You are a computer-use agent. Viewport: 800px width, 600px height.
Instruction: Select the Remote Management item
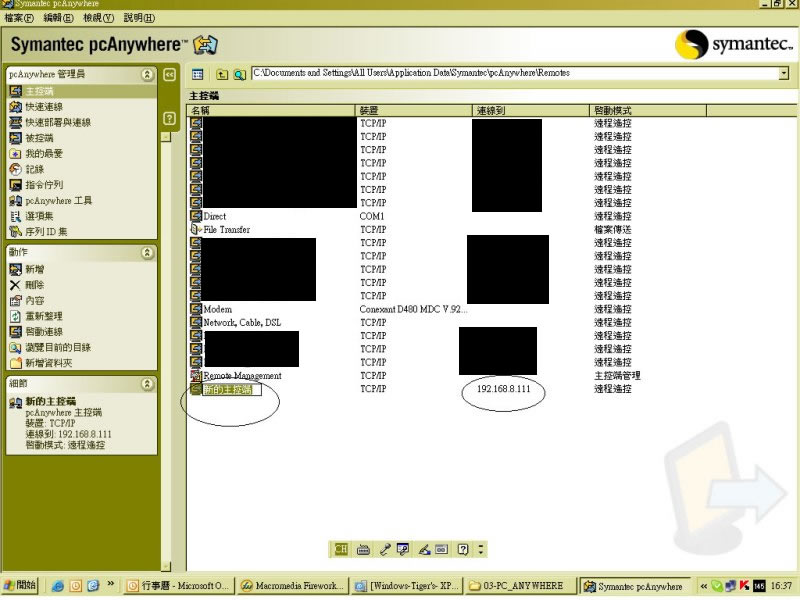(x=242, y=376)
